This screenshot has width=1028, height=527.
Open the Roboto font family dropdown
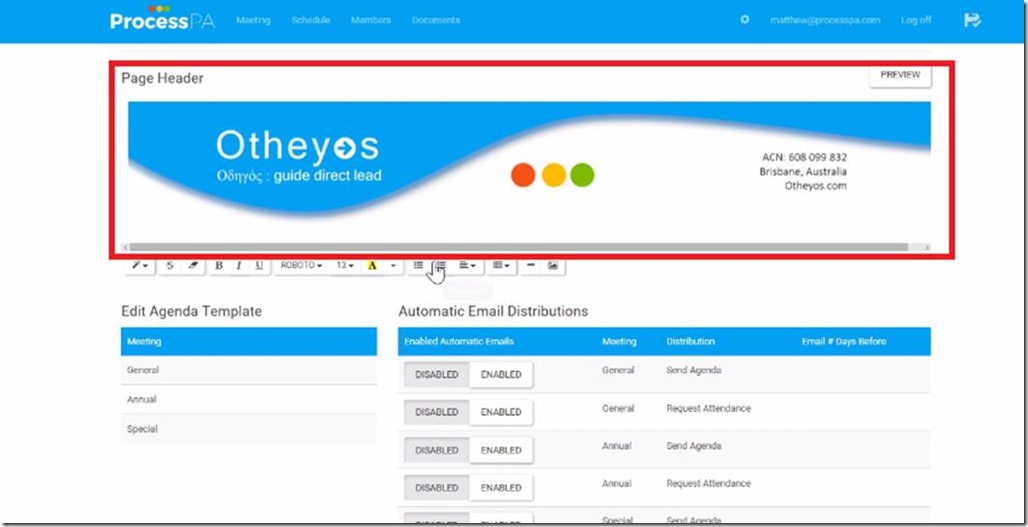(301, 266)
